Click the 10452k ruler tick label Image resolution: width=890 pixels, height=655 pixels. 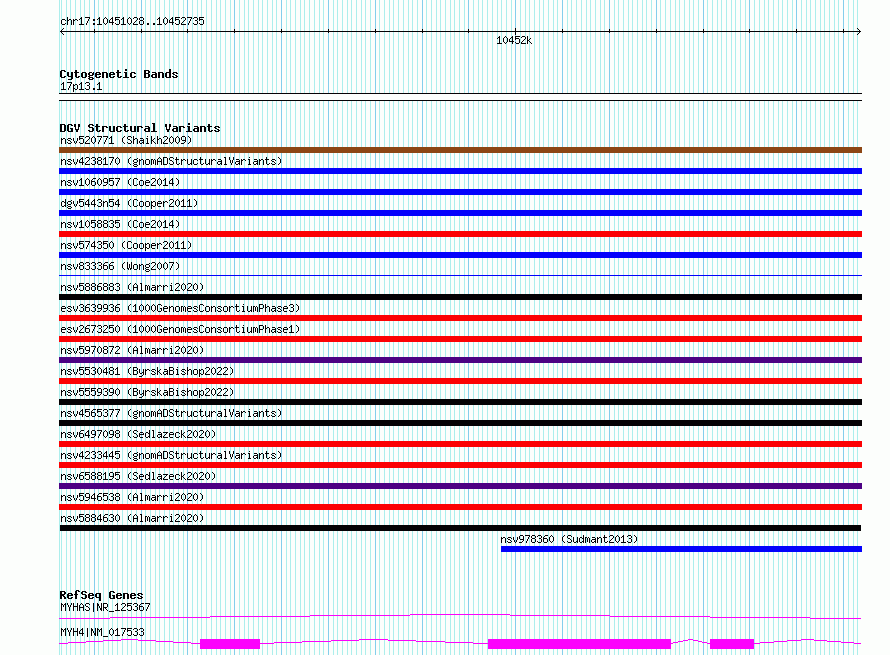pyautogui.click(x=514, y=40)
